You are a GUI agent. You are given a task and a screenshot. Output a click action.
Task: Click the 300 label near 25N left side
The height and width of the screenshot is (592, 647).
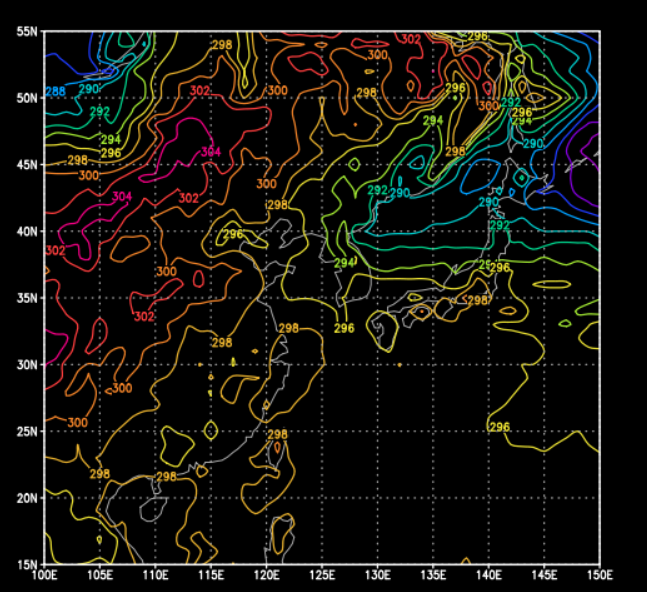77,423
